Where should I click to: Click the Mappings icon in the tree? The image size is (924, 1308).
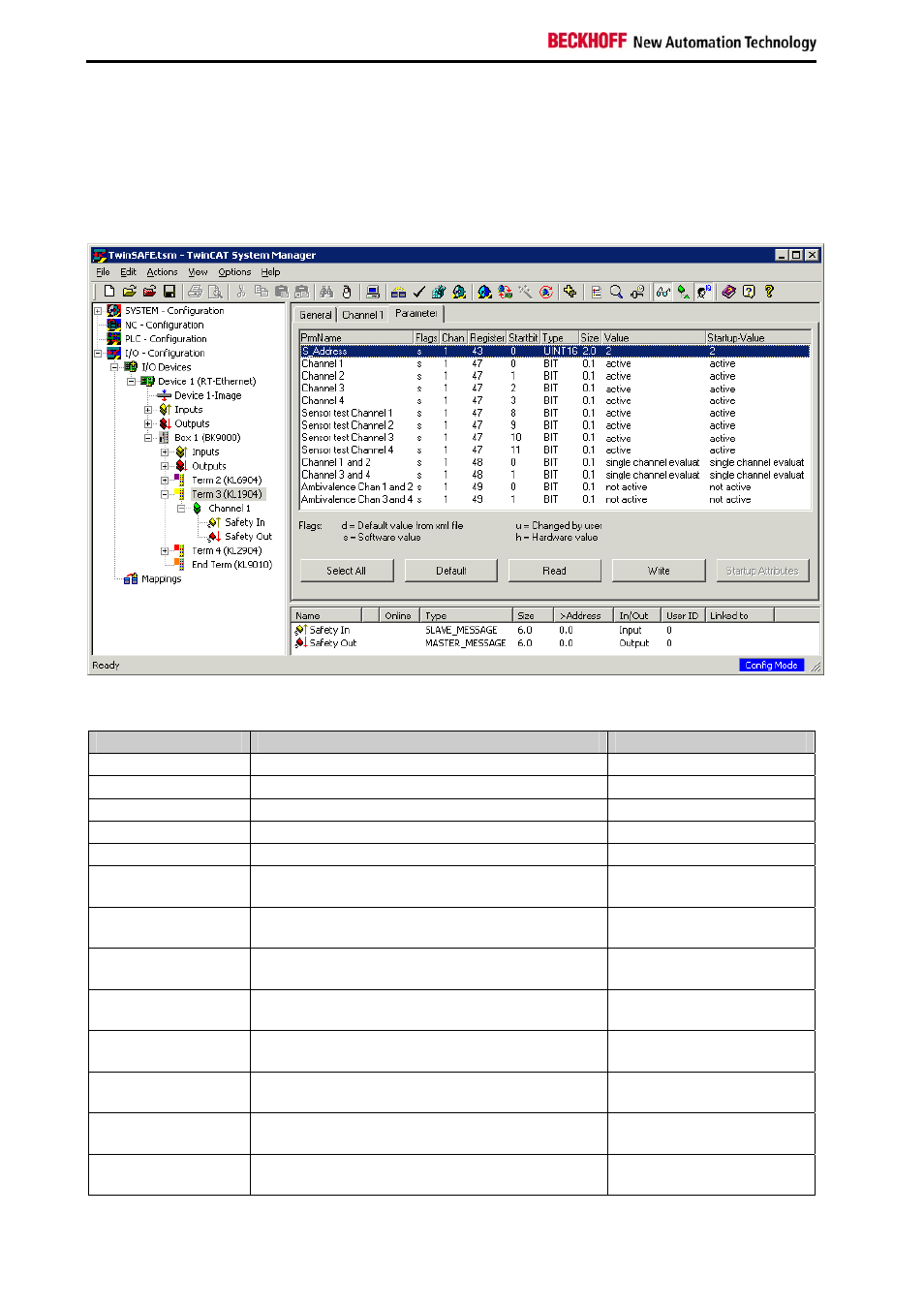coord(131,578)
